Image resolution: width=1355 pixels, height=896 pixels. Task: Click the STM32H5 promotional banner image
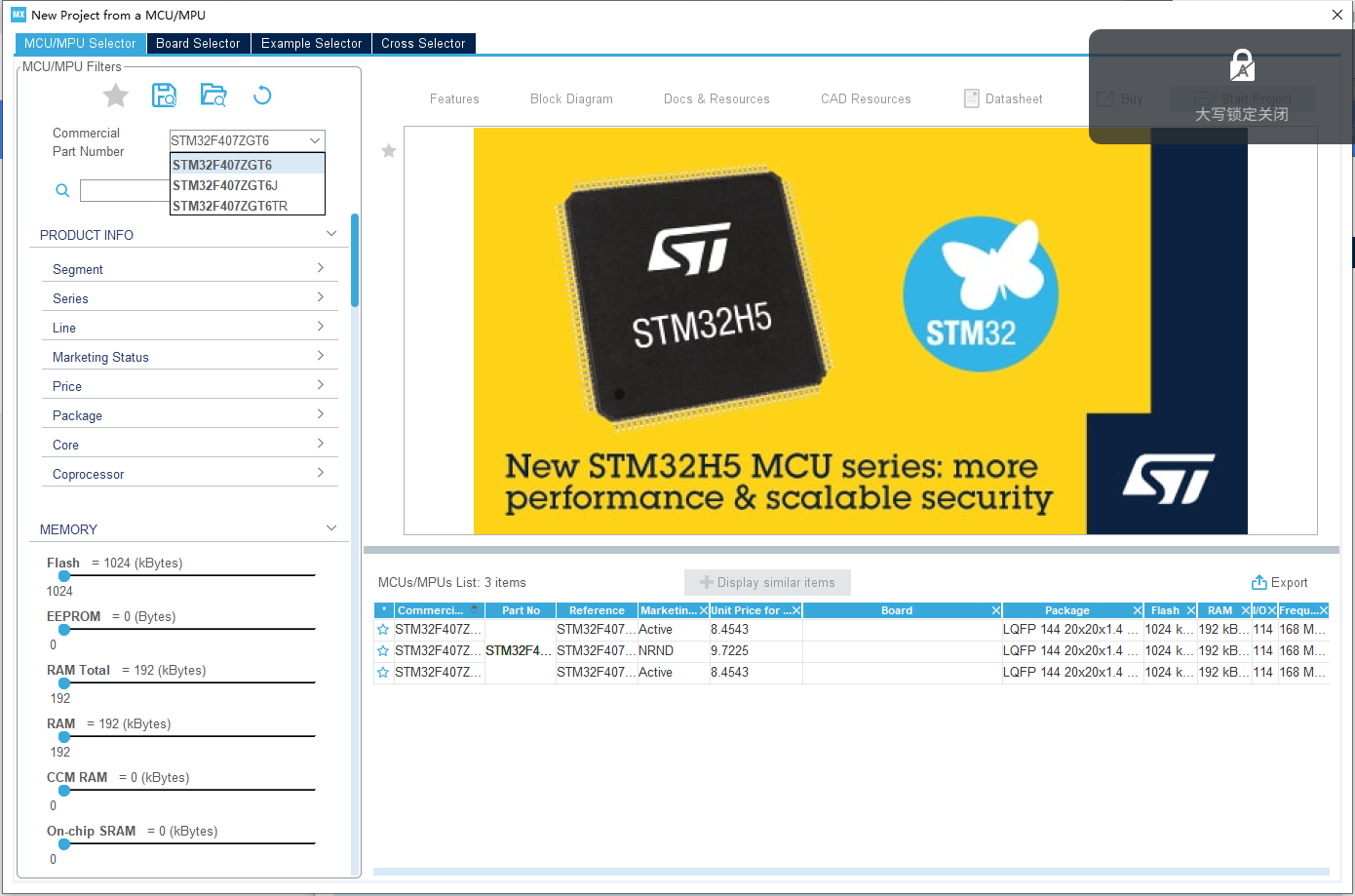pyautogui.click(x=860, y=331)
